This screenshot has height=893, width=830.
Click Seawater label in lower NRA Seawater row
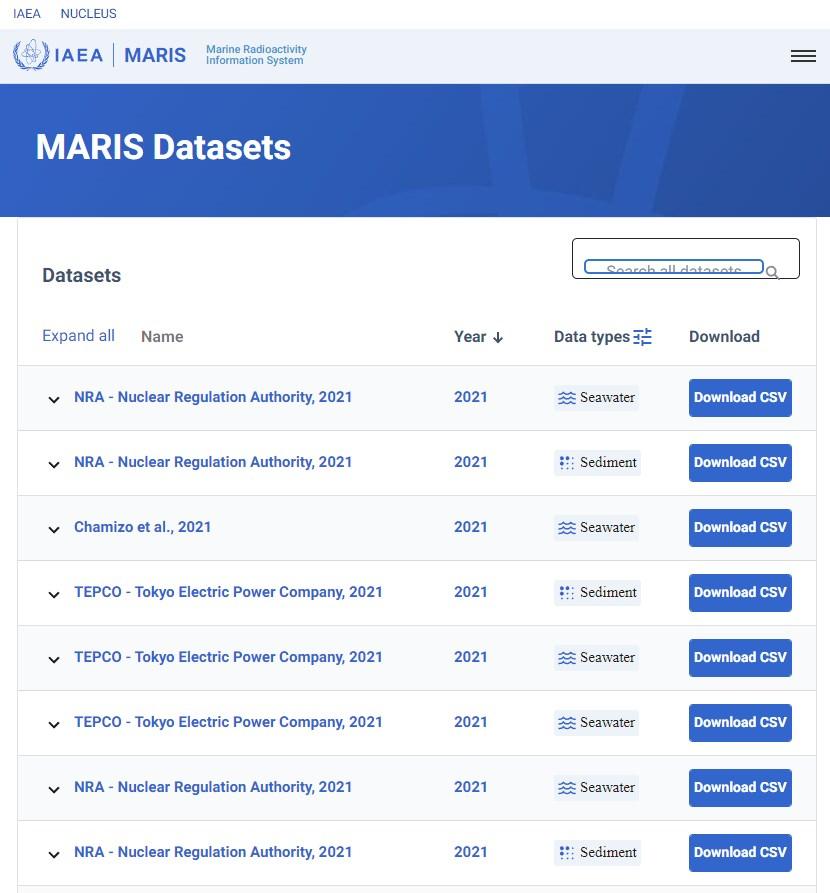[607, 787]
